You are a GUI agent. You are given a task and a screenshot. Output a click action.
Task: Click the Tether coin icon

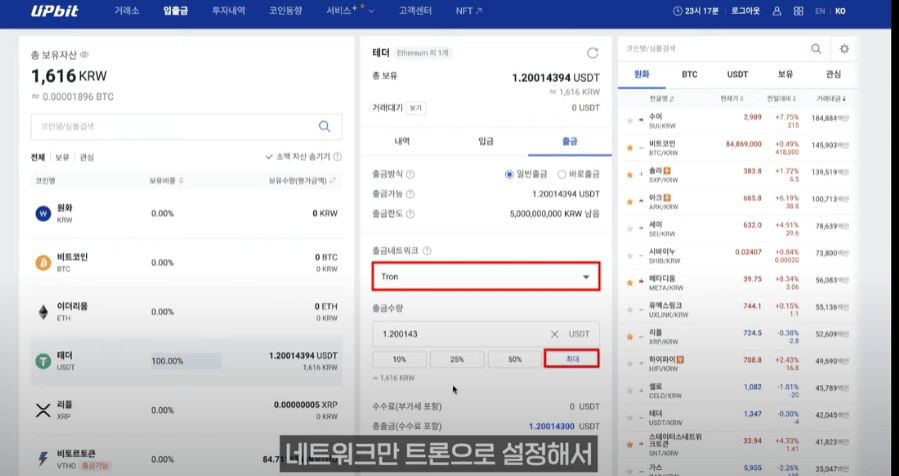(x=43, y=361)
